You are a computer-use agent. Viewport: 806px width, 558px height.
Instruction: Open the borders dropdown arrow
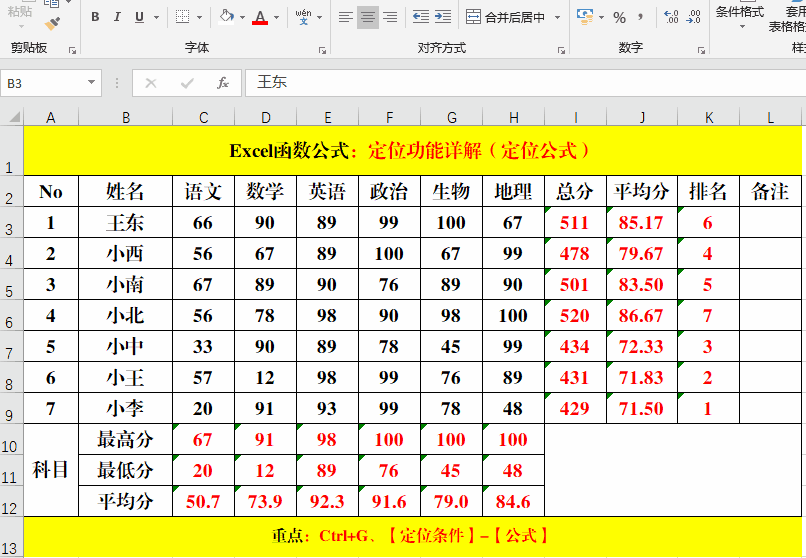(201, 17)
